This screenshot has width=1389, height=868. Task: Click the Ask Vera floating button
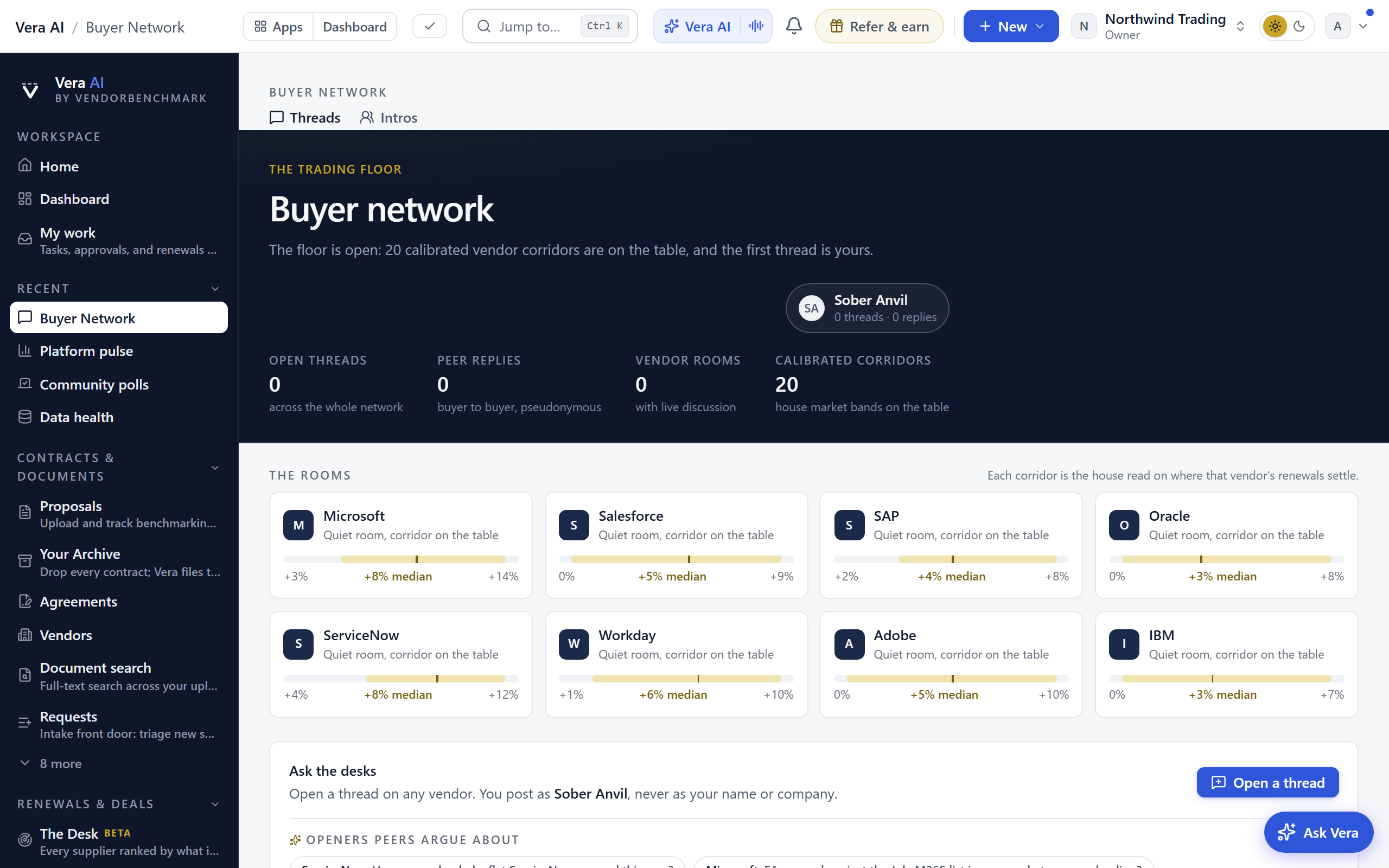pyautogui.click(x=1318, y=832)
